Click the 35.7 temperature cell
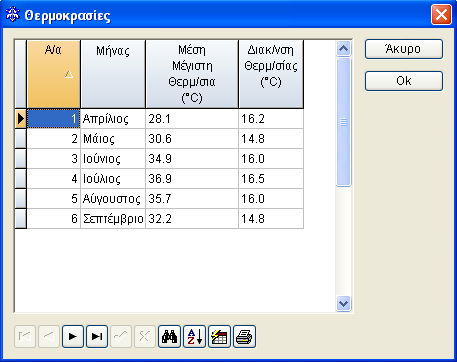The image size is (457, 362). pyautogui.click(x=192, y=199)
